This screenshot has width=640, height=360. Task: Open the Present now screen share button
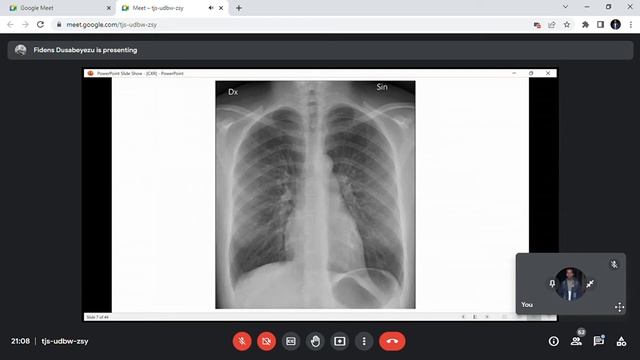(340, 341)
